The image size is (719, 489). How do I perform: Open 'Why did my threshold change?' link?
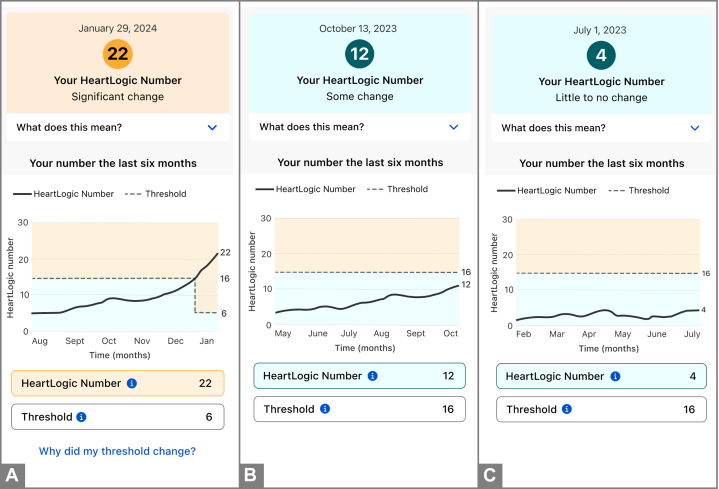[117, 451]
